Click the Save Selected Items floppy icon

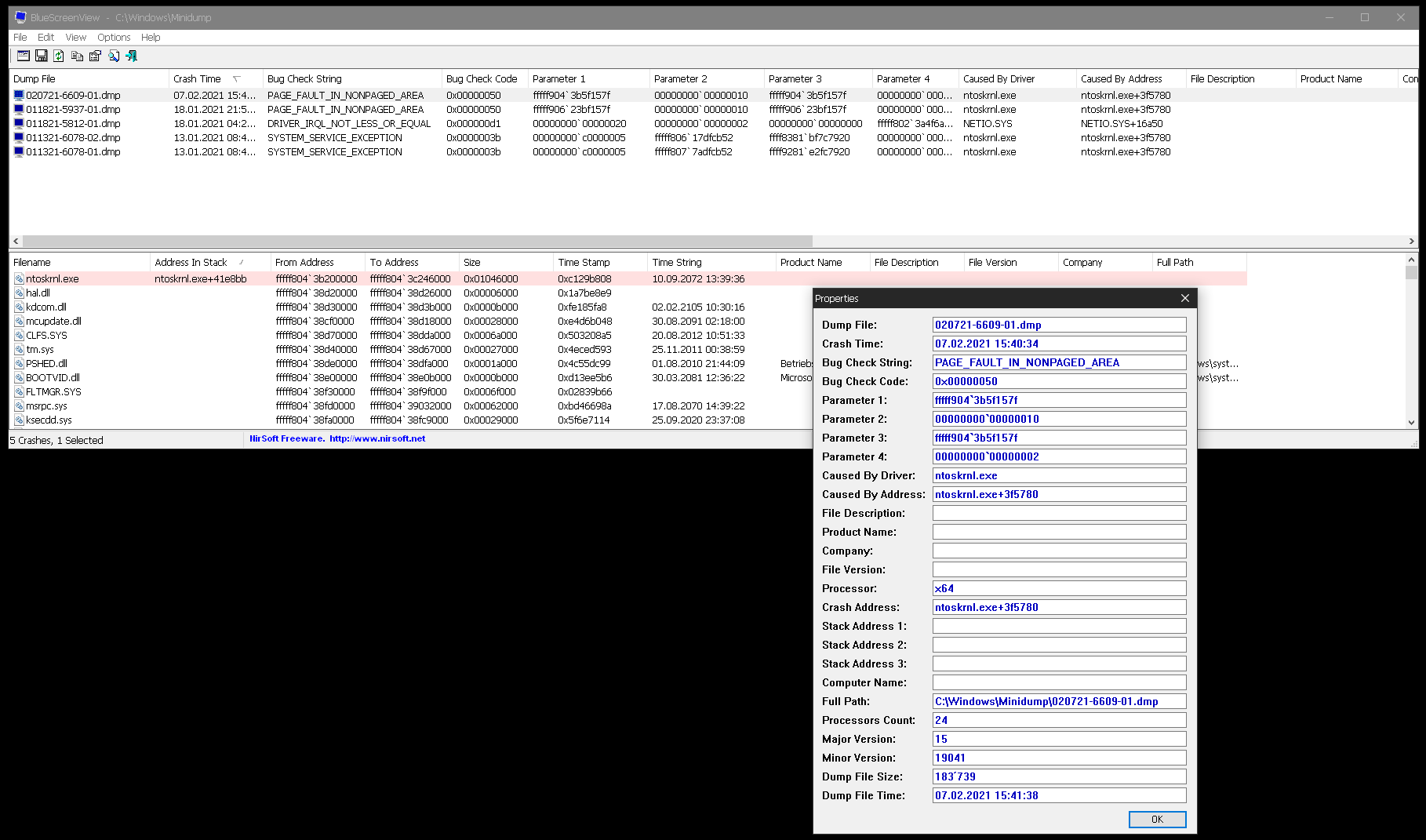click(42, 56)
